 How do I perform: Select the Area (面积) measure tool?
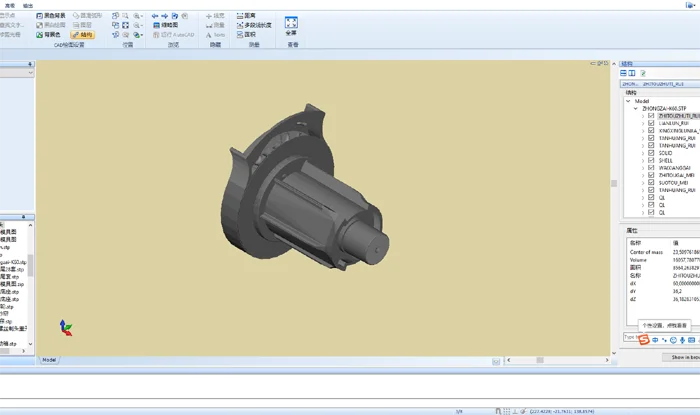pyautogui.click(x=249, y=34)
